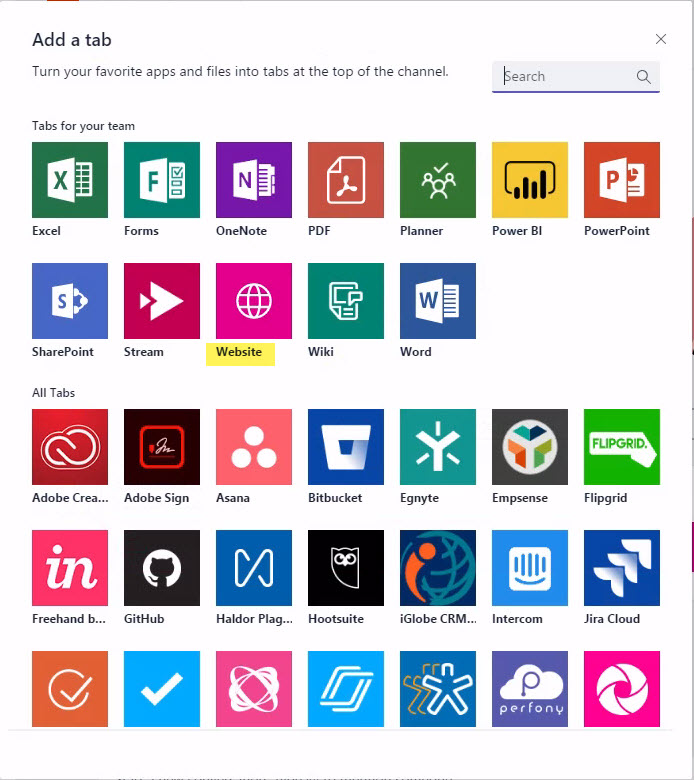Add an Excel tab
This screenshot has height=780, width=694.
[x=70, y=180]
